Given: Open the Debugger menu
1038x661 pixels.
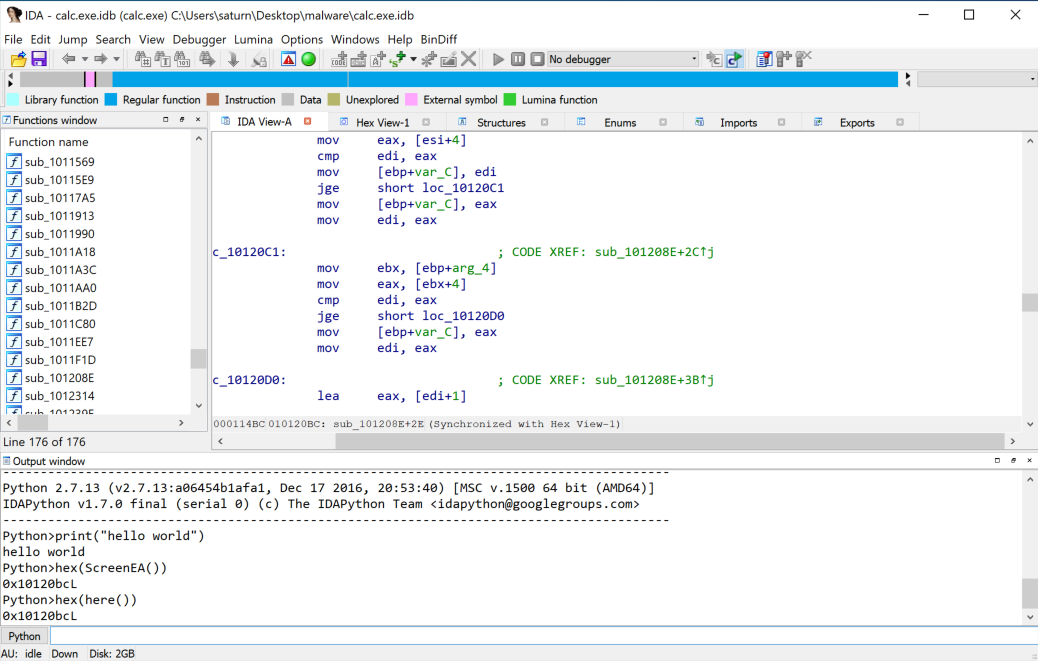Looking at the screenshot, I should click(199, 39).
